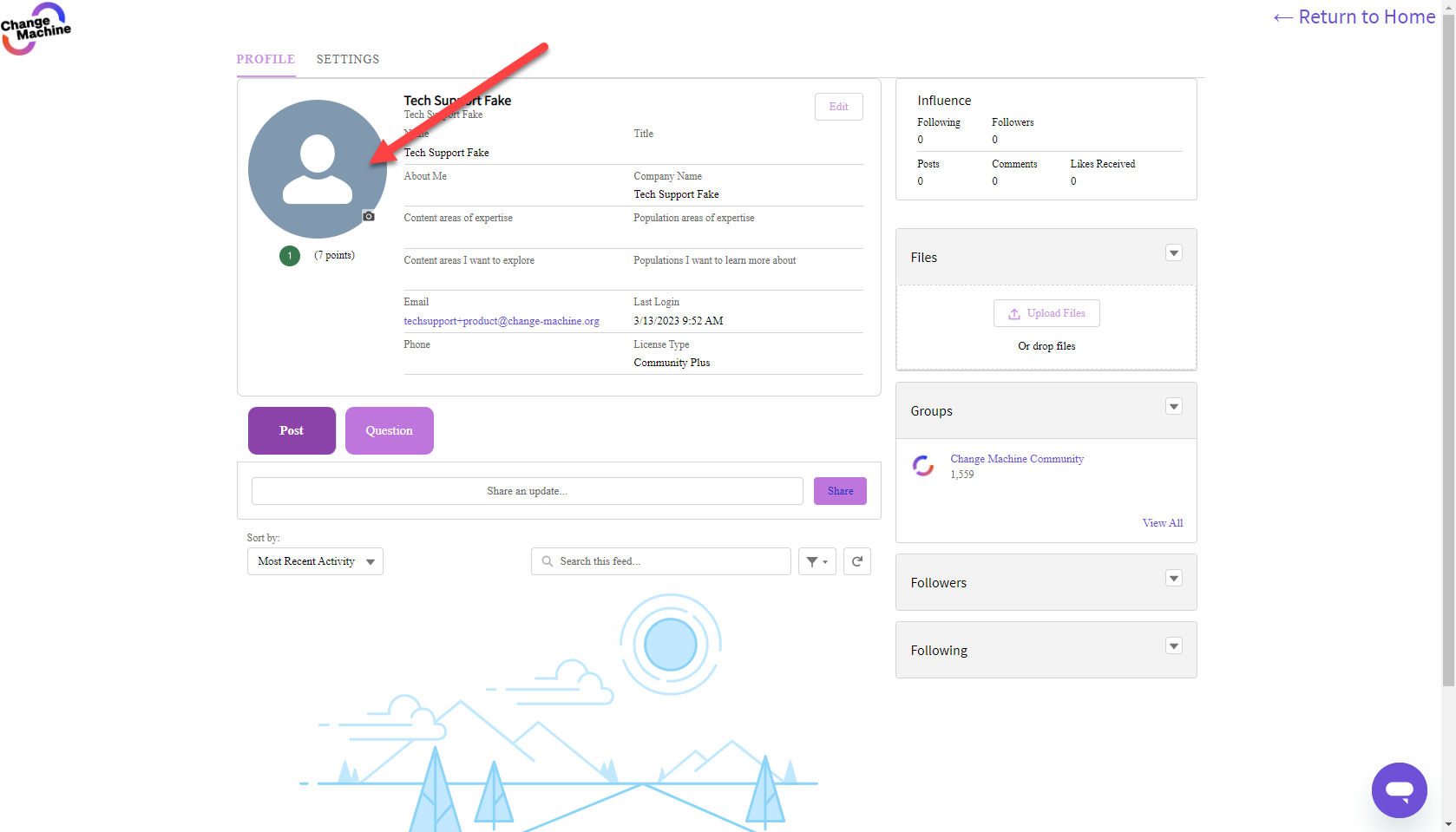This screenshot has height=832, width=1456.
Task: Click the Return to Home link
Action: [1354, 16]
